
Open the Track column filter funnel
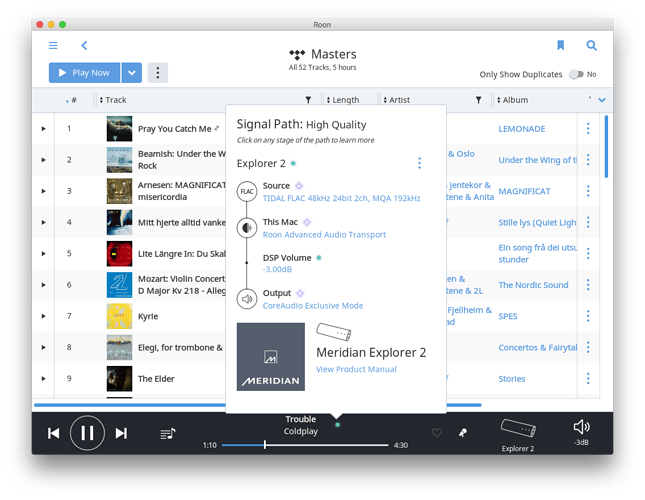tap(308, 100)
